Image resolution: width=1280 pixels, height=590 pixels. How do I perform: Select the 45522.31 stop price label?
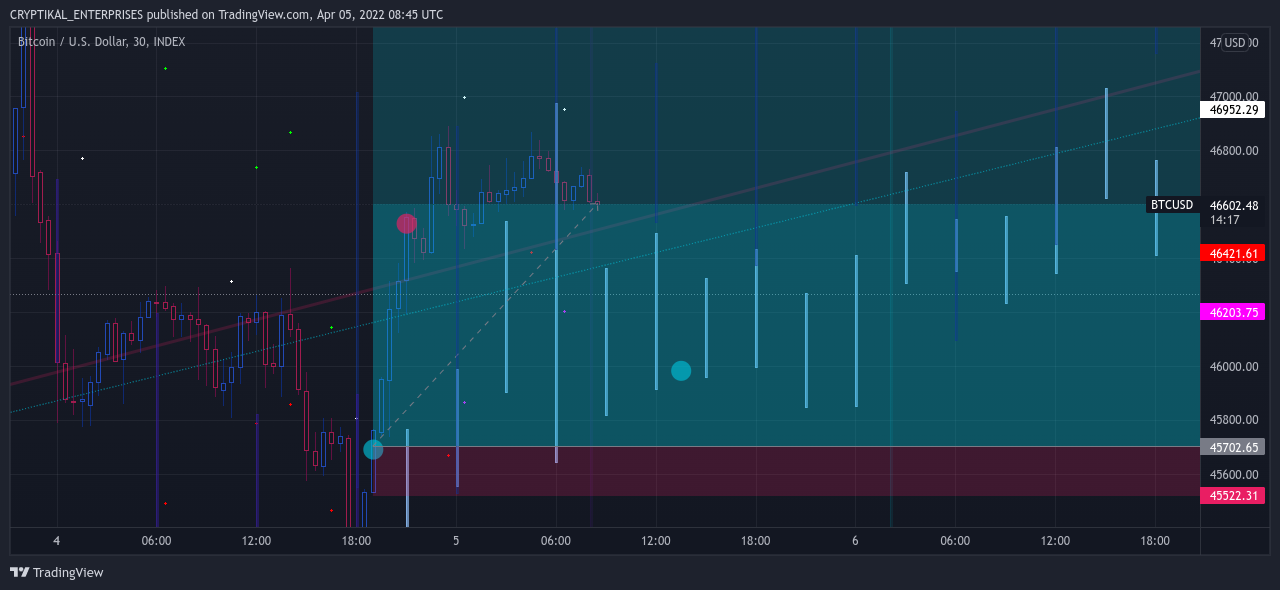tap(1232, 496)
